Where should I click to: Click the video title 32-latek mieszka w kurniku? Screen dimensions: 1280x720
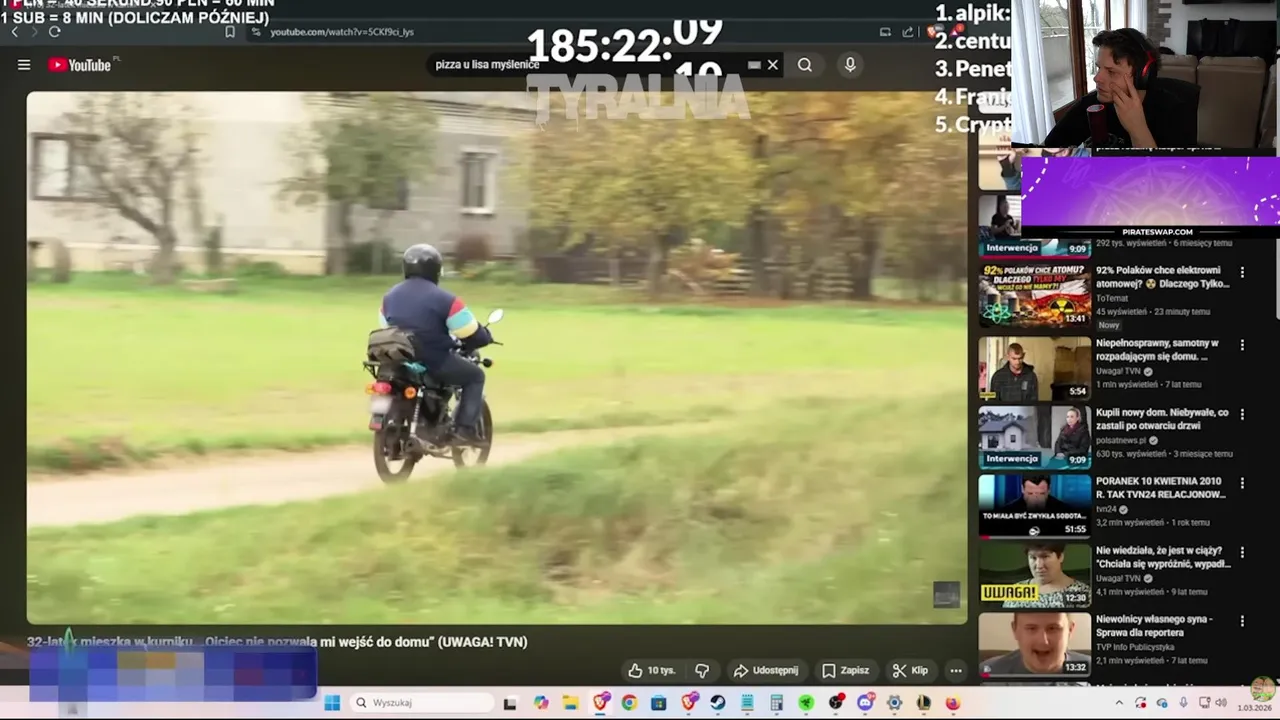(x=277, y=642)
